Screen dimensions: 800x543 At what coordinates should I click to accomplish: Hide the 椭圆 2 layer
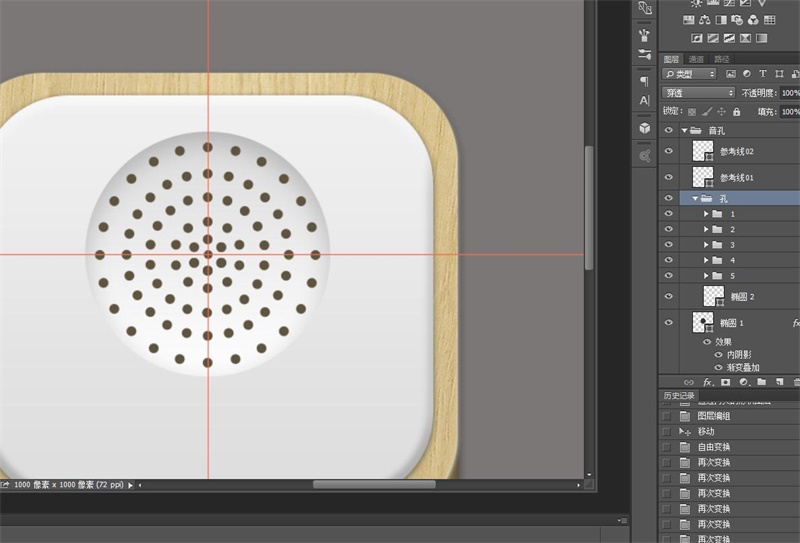(669, 296)
